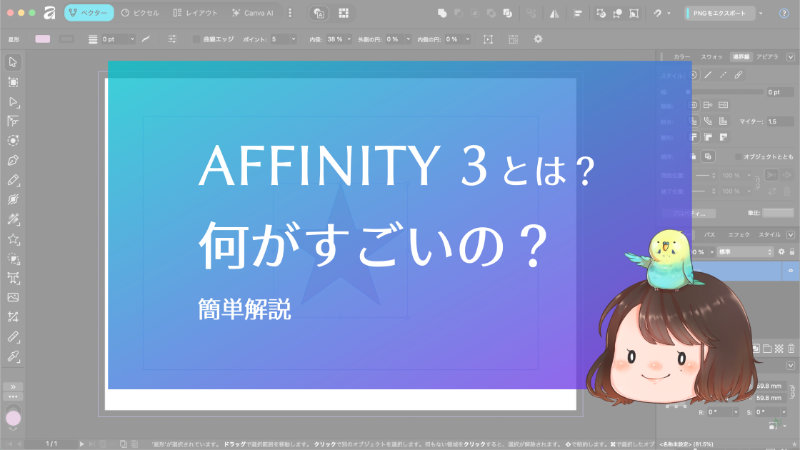Image resolution: width=800 pixels, height=450 pixels.
Task: Open the layer blend mode 標準 dropdown
Action: click(x=745, y=252)
